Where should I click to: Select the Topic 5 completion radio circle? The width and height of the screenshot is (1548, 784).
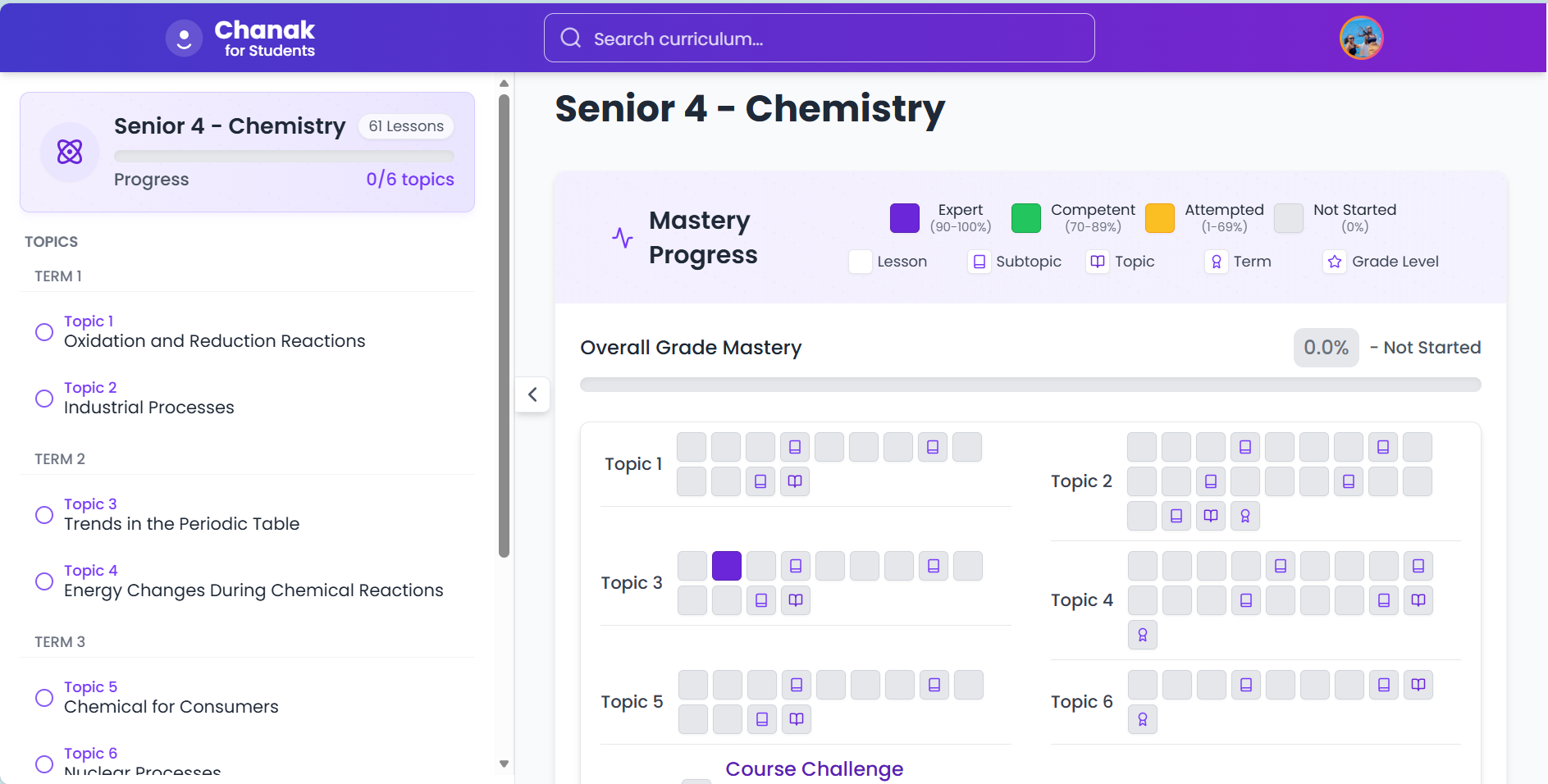click(43, 697)
